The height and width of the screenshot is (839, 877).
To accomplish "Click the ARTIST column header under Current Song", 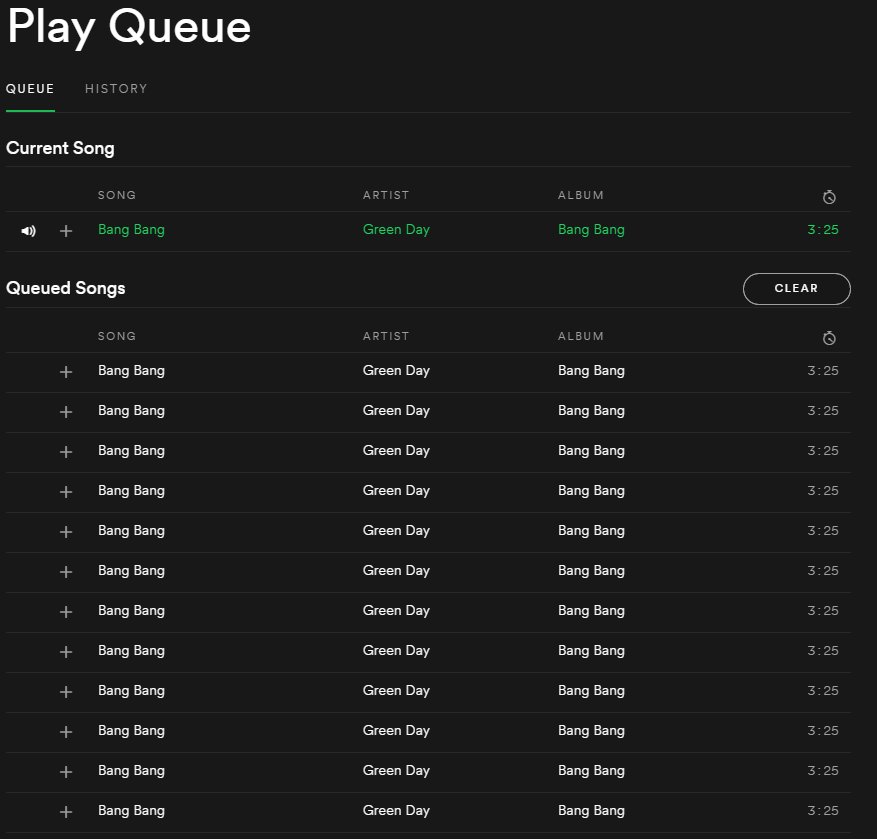I will [386, 195].
